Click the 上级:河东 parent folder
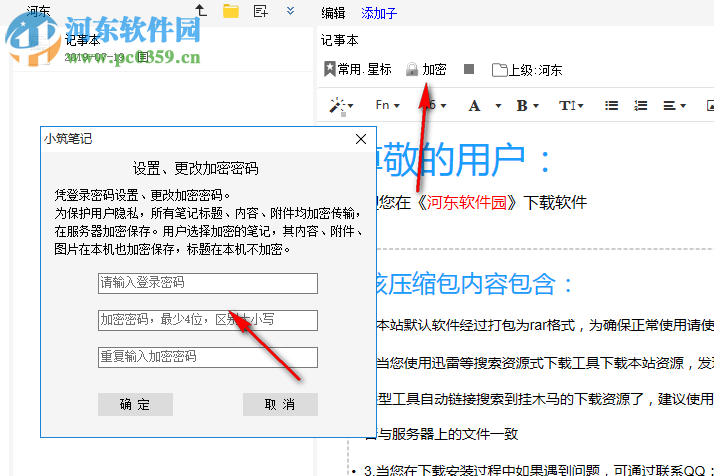Screen dimensions: 714x476 [x=527, y=70]
